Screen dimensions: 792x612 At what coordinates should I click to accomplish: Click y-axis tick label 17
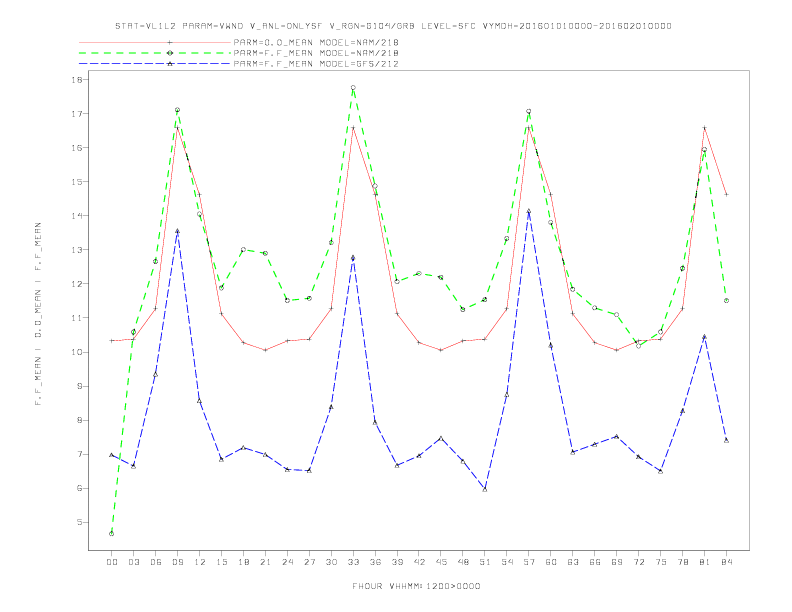click(x=79, y=114)
